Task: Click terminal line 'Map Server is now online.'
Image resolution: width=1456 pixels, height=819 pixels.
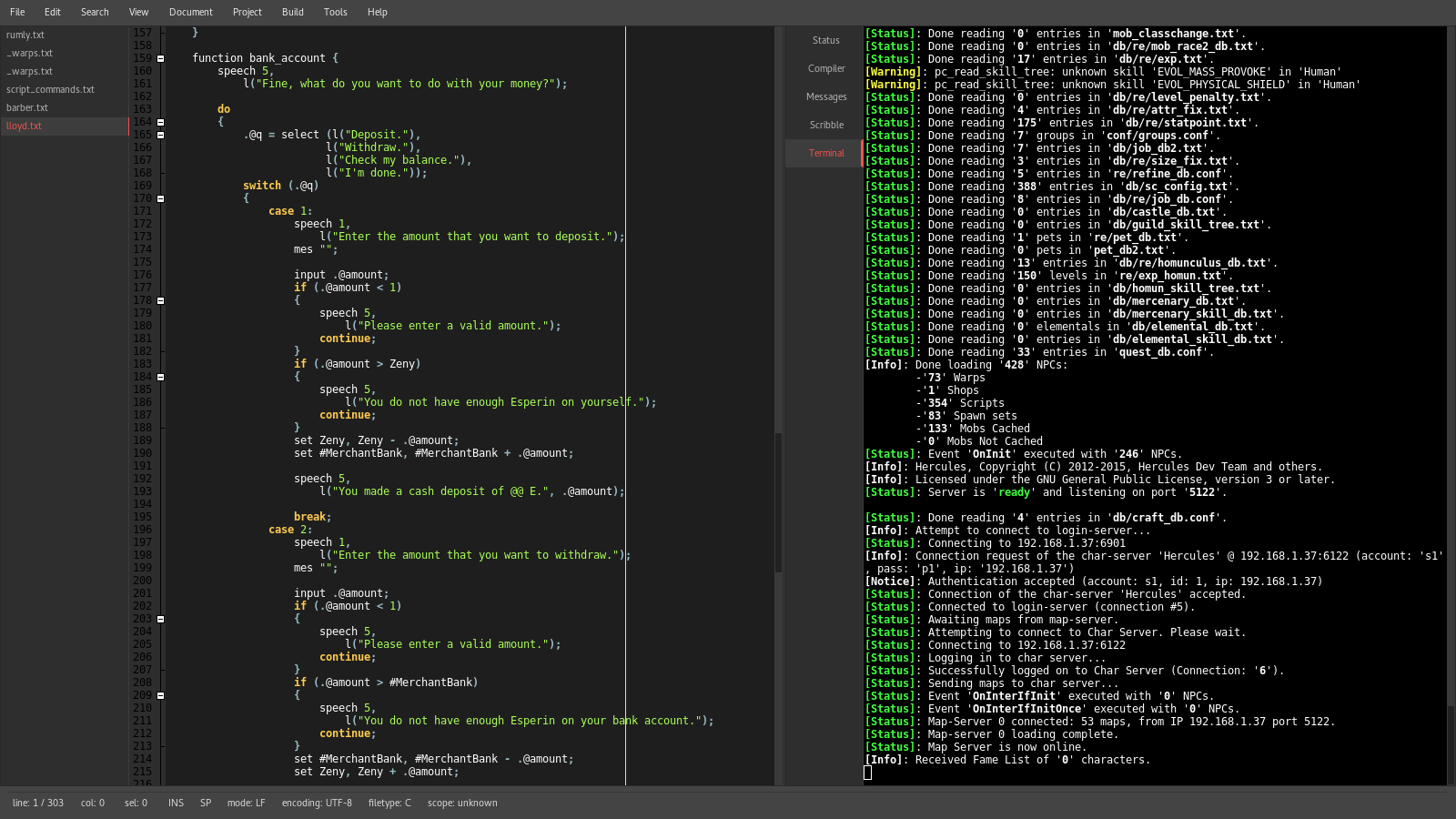Action: tap(975, 747)
